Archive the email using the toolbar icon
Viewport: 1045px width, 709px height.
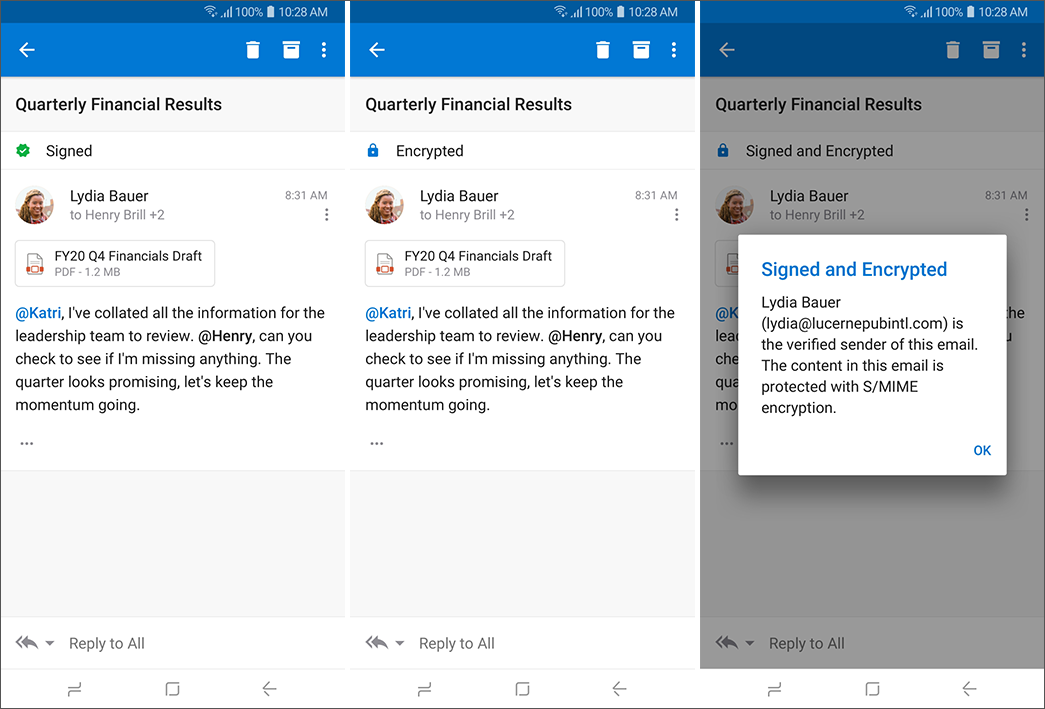[x=291, y=49]
